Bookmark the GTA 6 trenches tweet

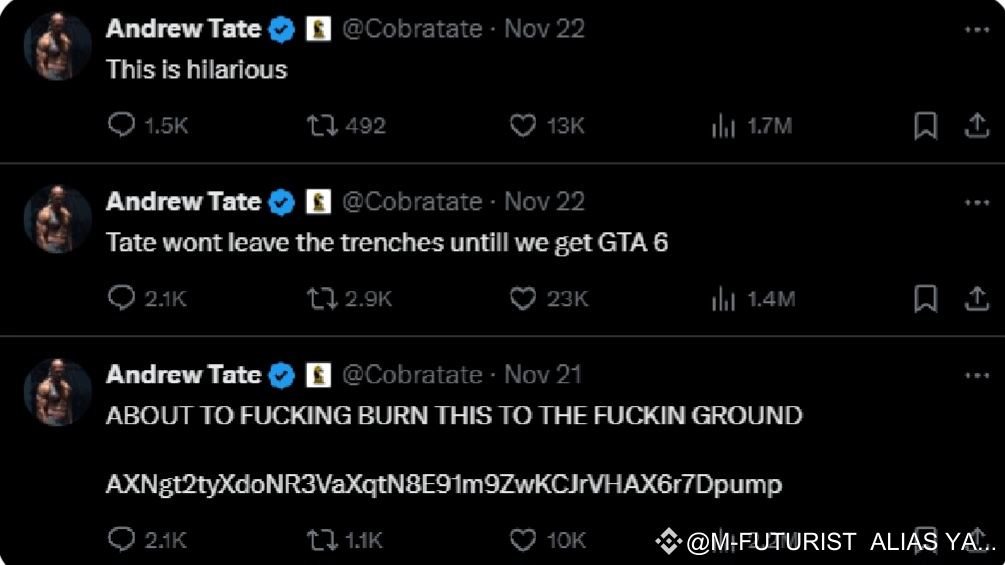(926, 298)
